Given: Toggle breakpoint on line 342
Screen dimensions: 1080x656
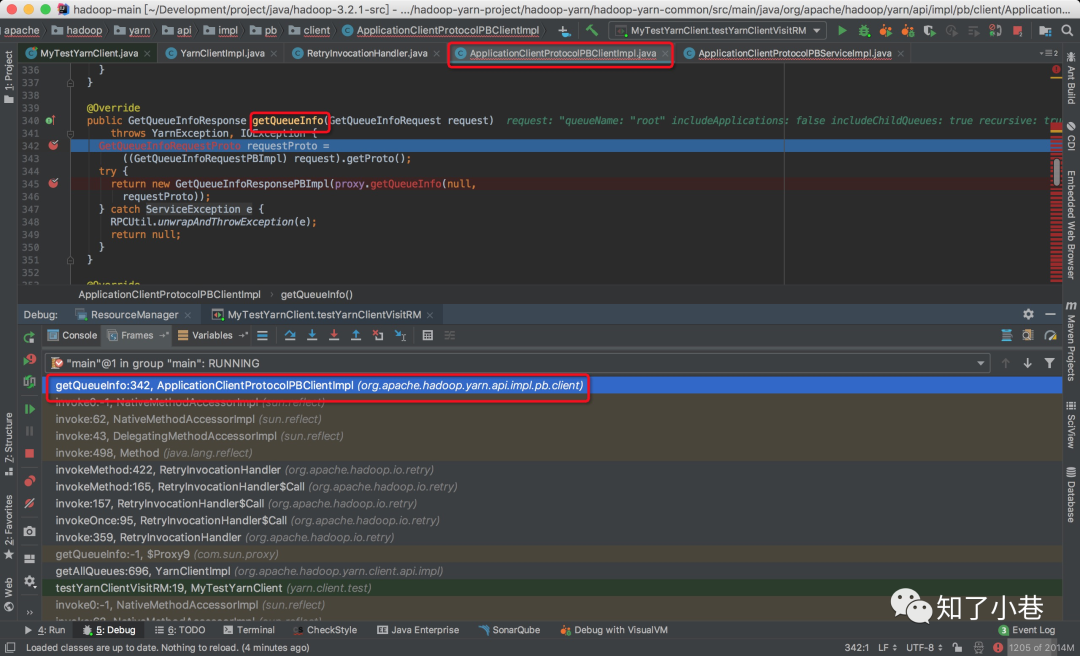Looking at the screenshot, I should click(54, 145).
